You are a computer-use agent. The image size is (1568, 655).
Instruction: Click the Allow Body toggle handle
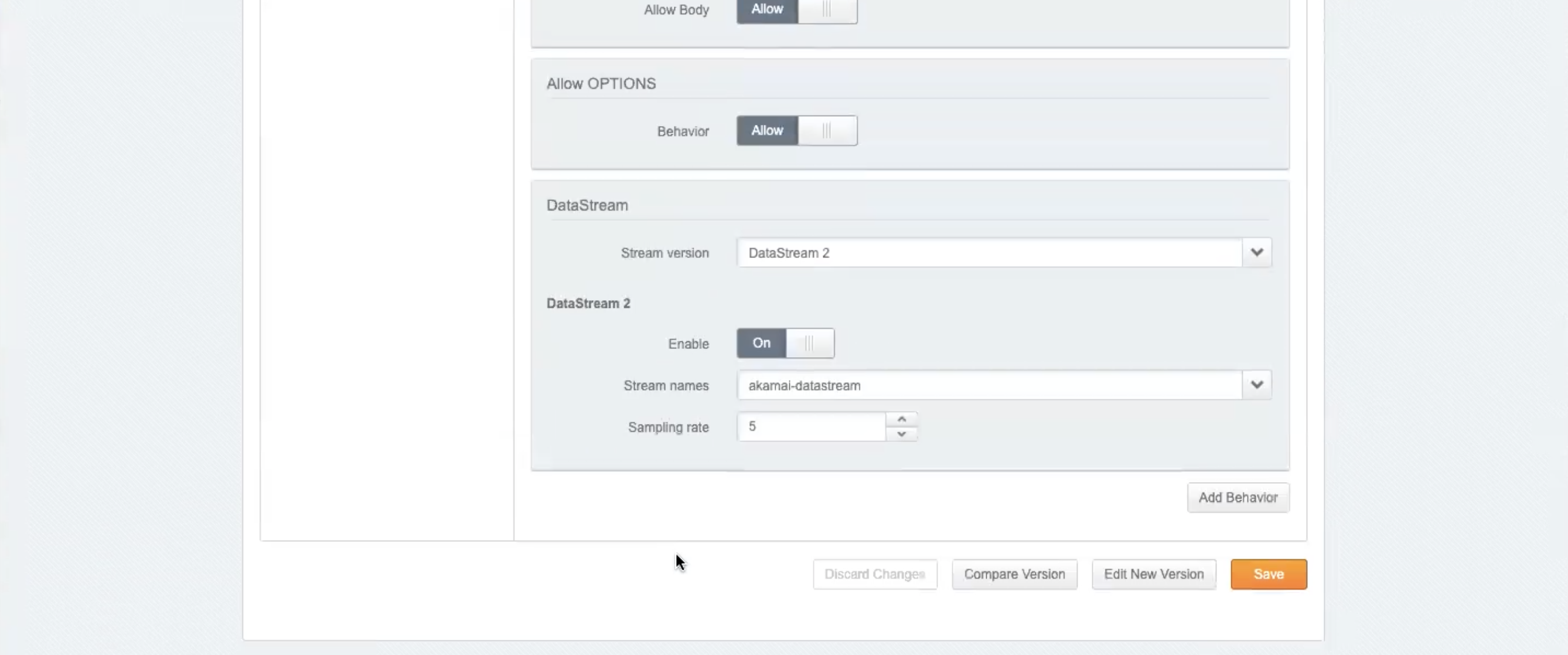pos(827,10)
